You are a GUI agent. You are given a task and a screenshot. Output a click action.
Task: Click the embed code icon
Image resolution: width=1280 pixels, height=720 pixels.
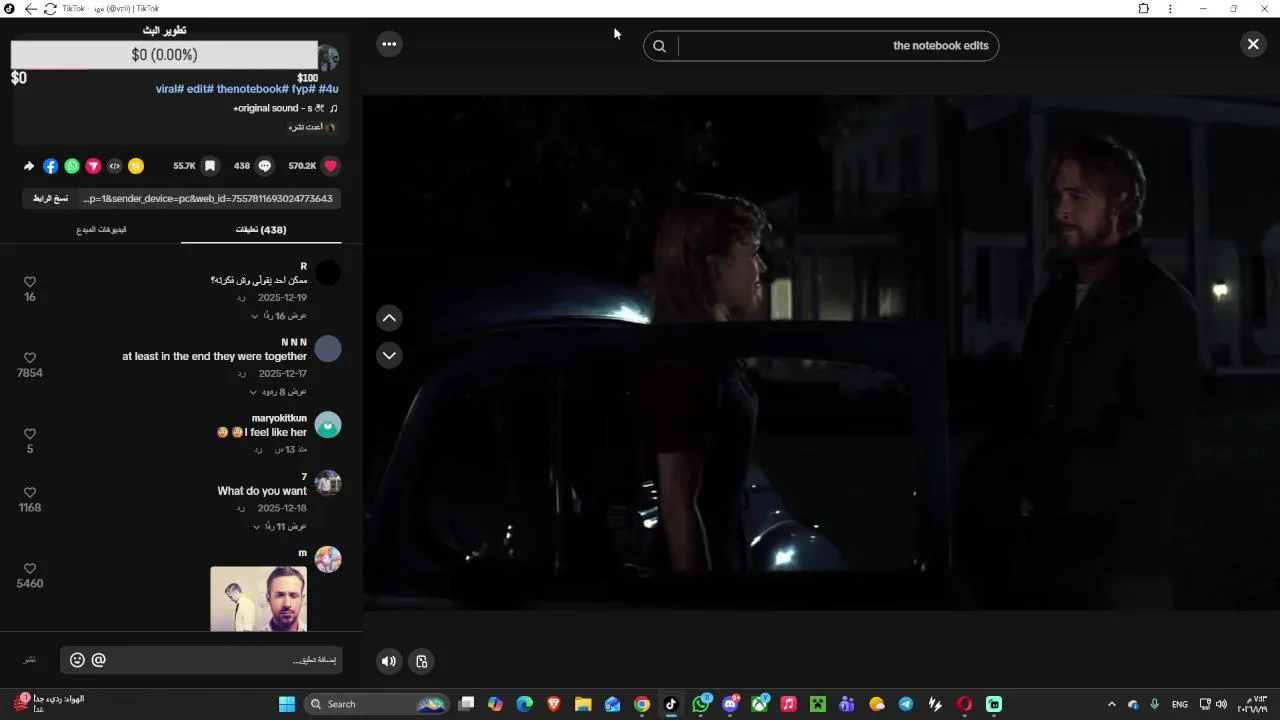115,166
